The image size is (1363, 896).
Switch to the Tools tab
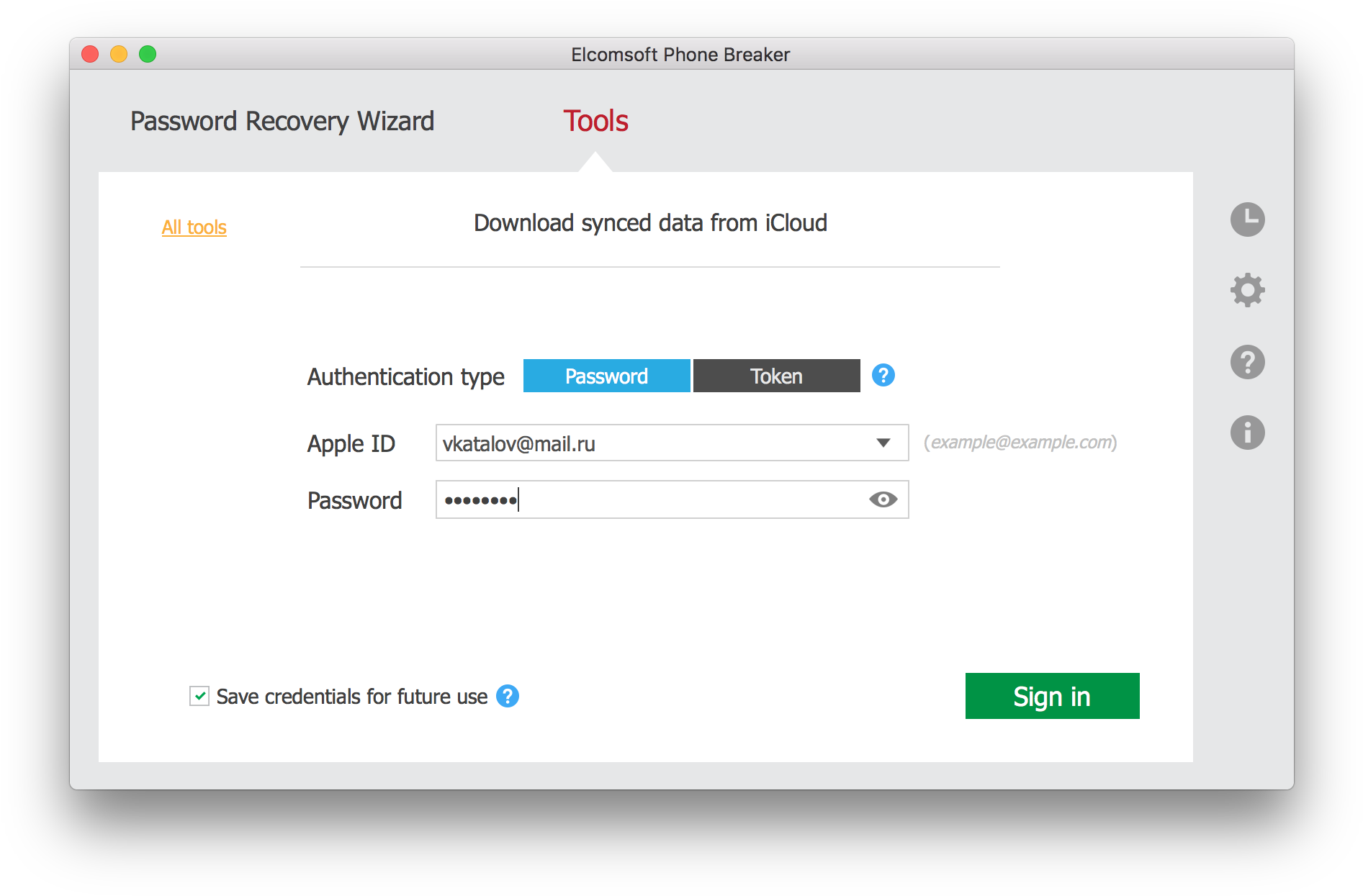point(595,121)
